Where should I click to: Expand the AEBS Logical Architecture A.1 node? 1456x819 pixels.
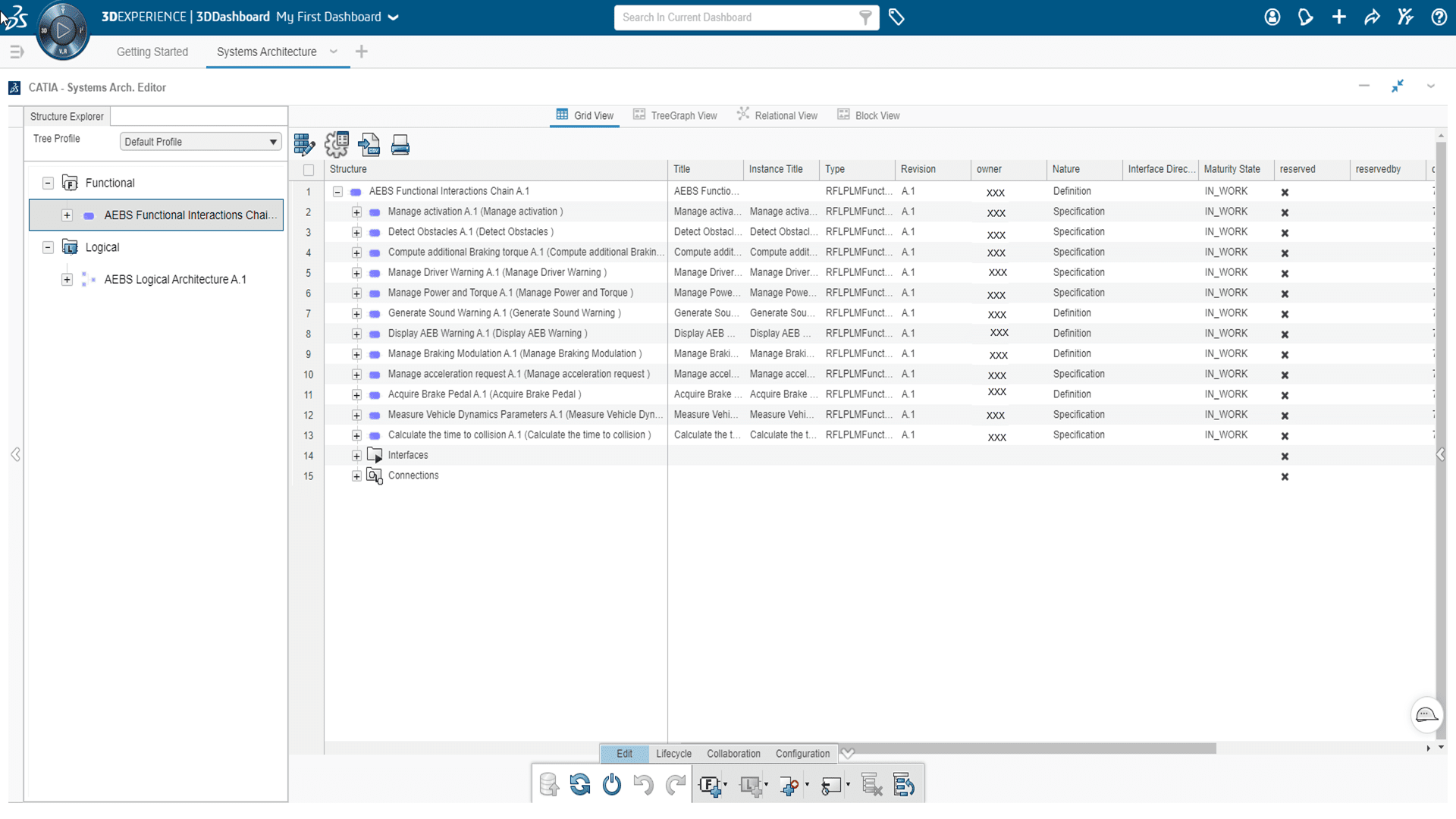(x=67, y=280)
